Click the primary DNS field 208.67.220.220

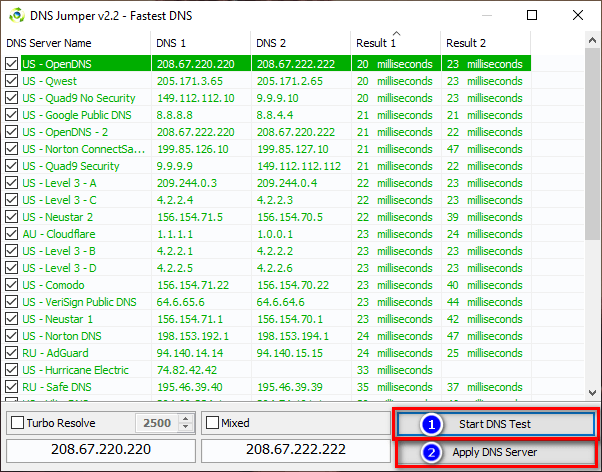tap(101, 450)
